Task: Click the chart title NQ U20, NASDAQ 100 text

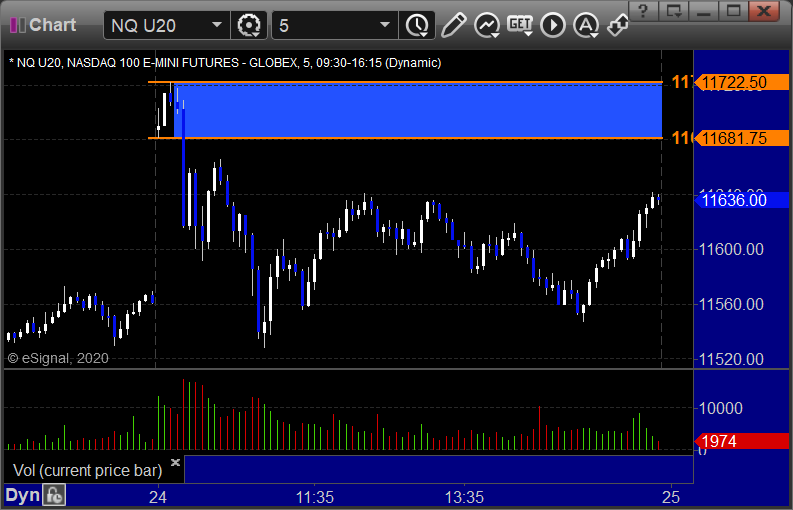Action: pyautogui.click(x=225, y=63)
